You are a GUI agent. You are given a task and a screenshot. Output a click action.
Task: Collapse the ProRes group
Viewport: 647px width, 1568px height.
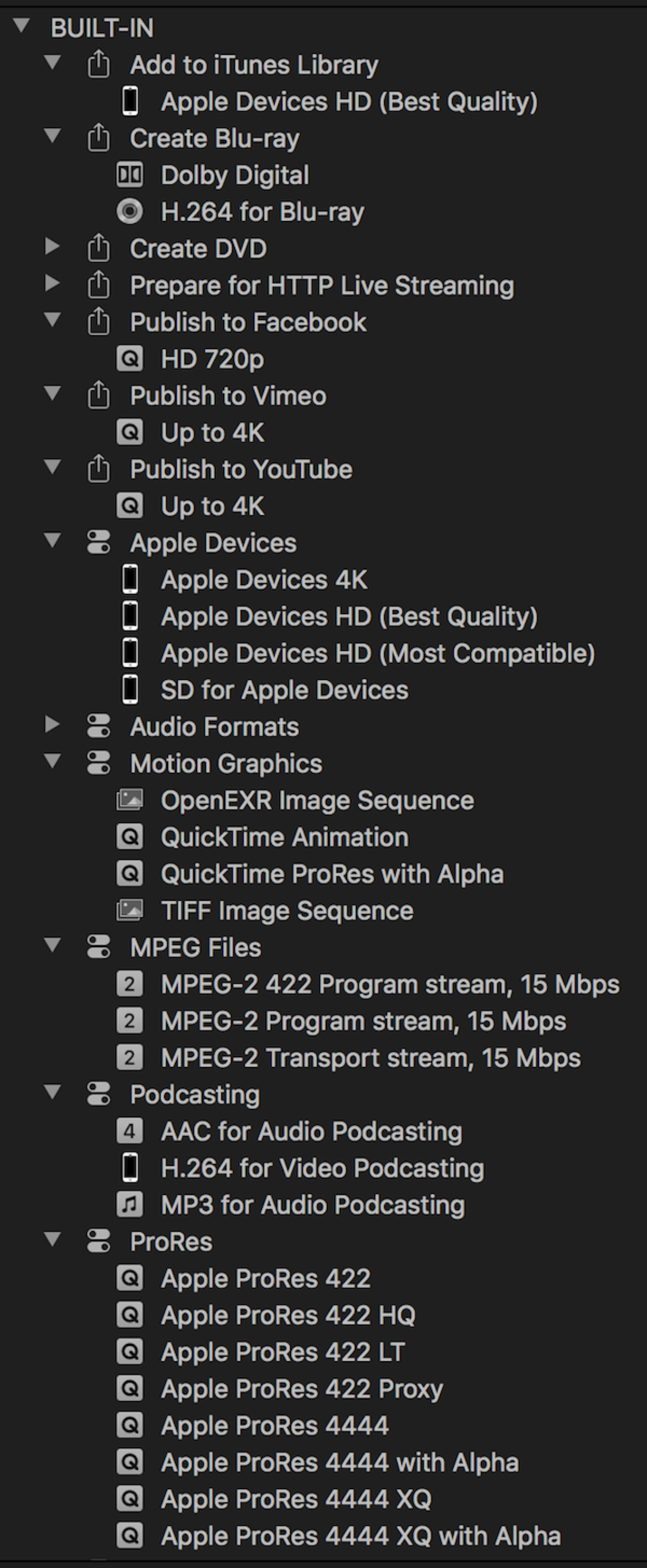point(52,1239)
